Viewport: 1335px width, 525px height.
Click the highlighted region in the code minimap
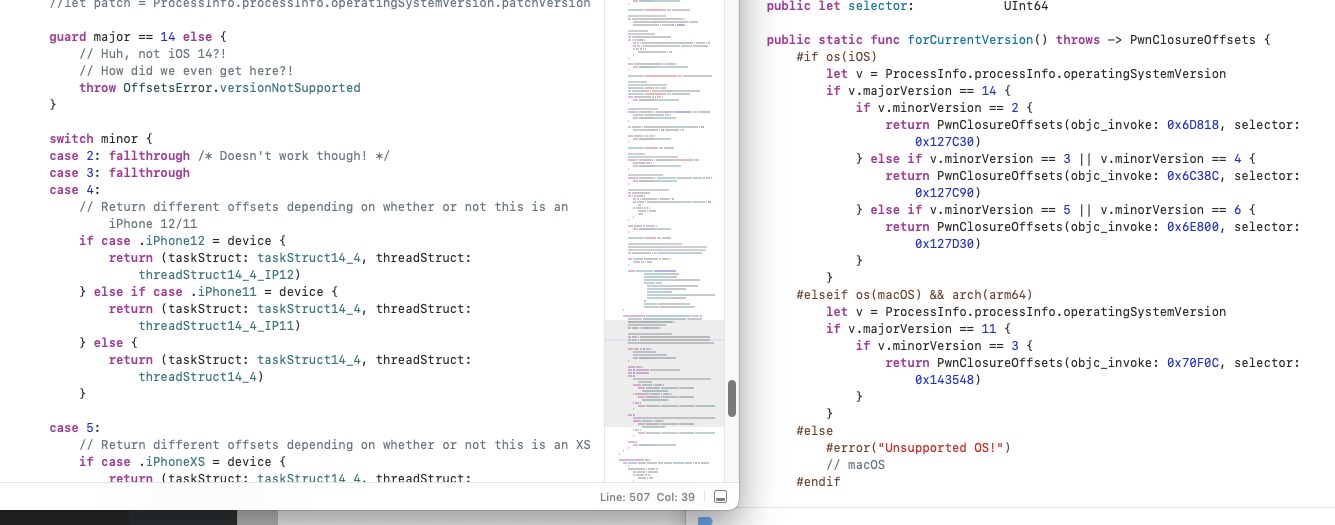tap(665, 373)
